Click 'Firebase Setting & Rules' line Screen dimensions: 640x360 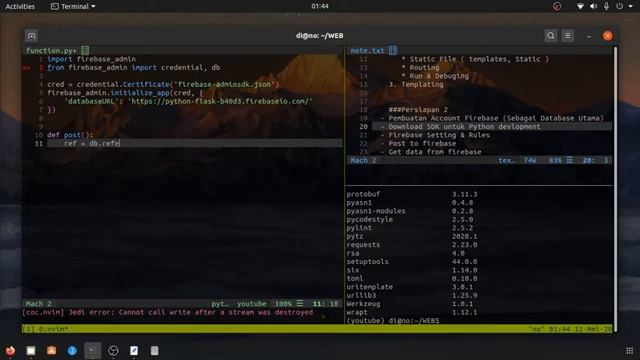coord(435,135)
